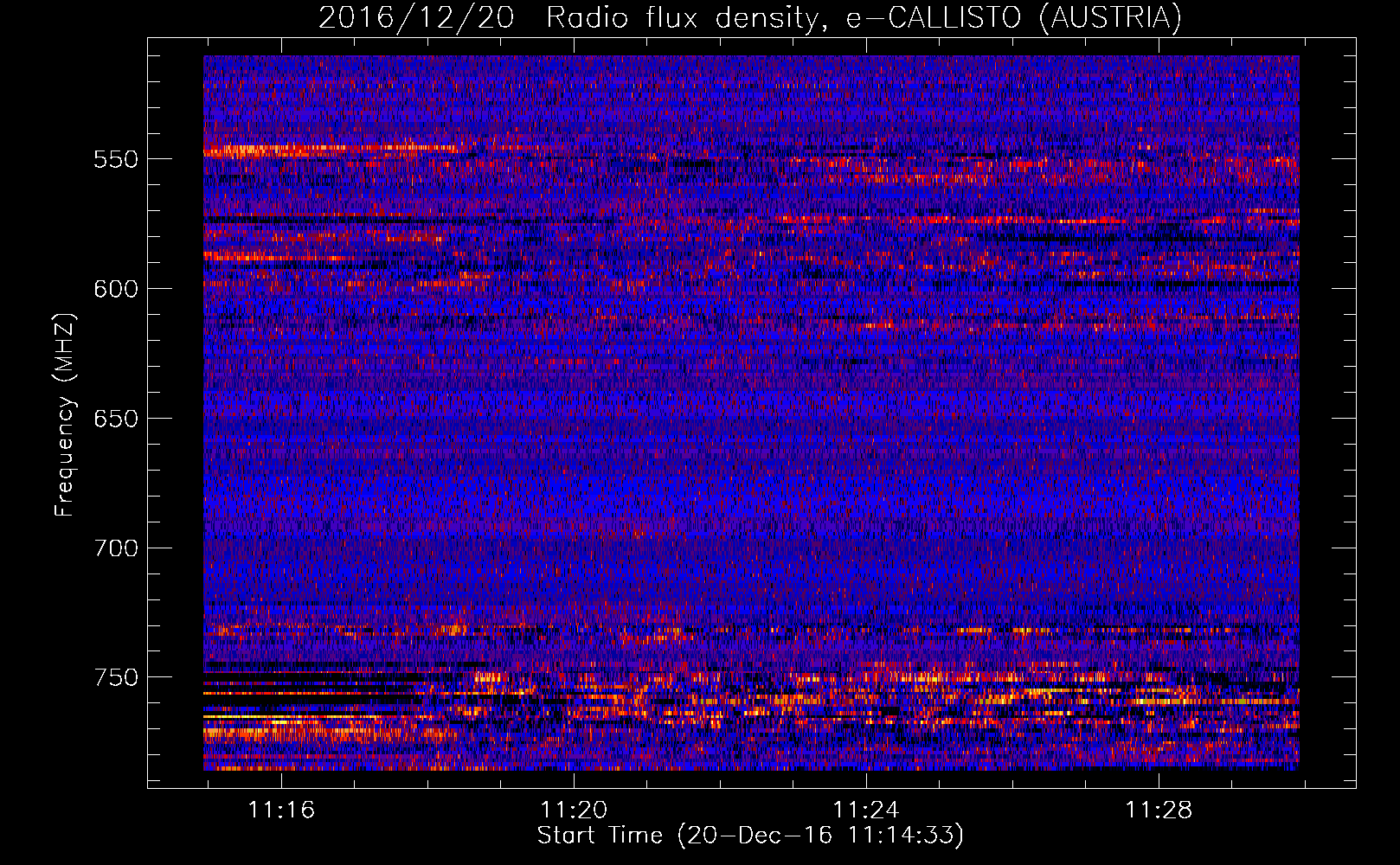The width and height of the screenshot is (1400, 865).
Task: Click the 11:24 time tick label
Action: click(x=866, y=810)
